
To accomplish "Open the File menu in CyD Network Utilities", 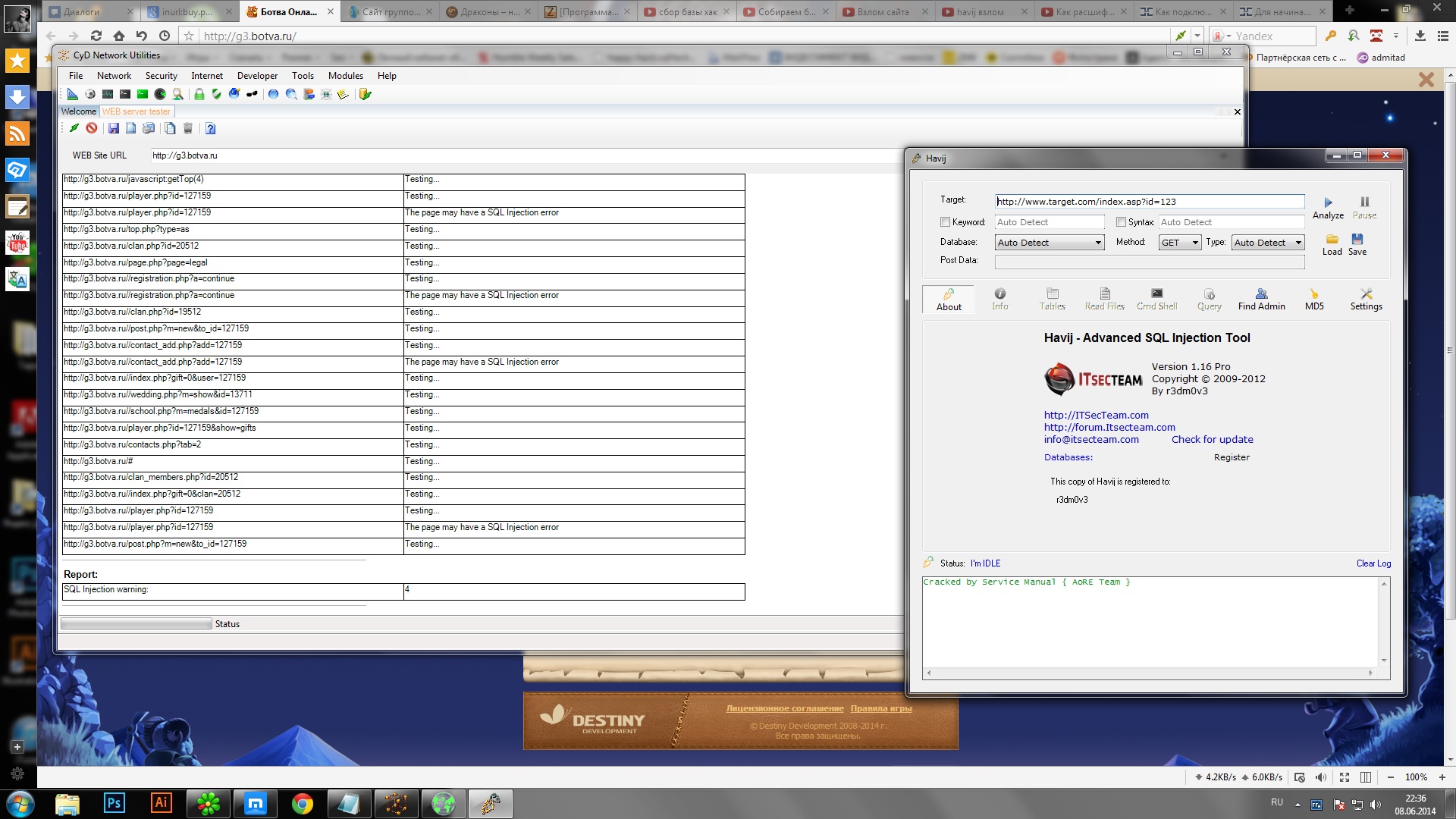I will point(76,76).
